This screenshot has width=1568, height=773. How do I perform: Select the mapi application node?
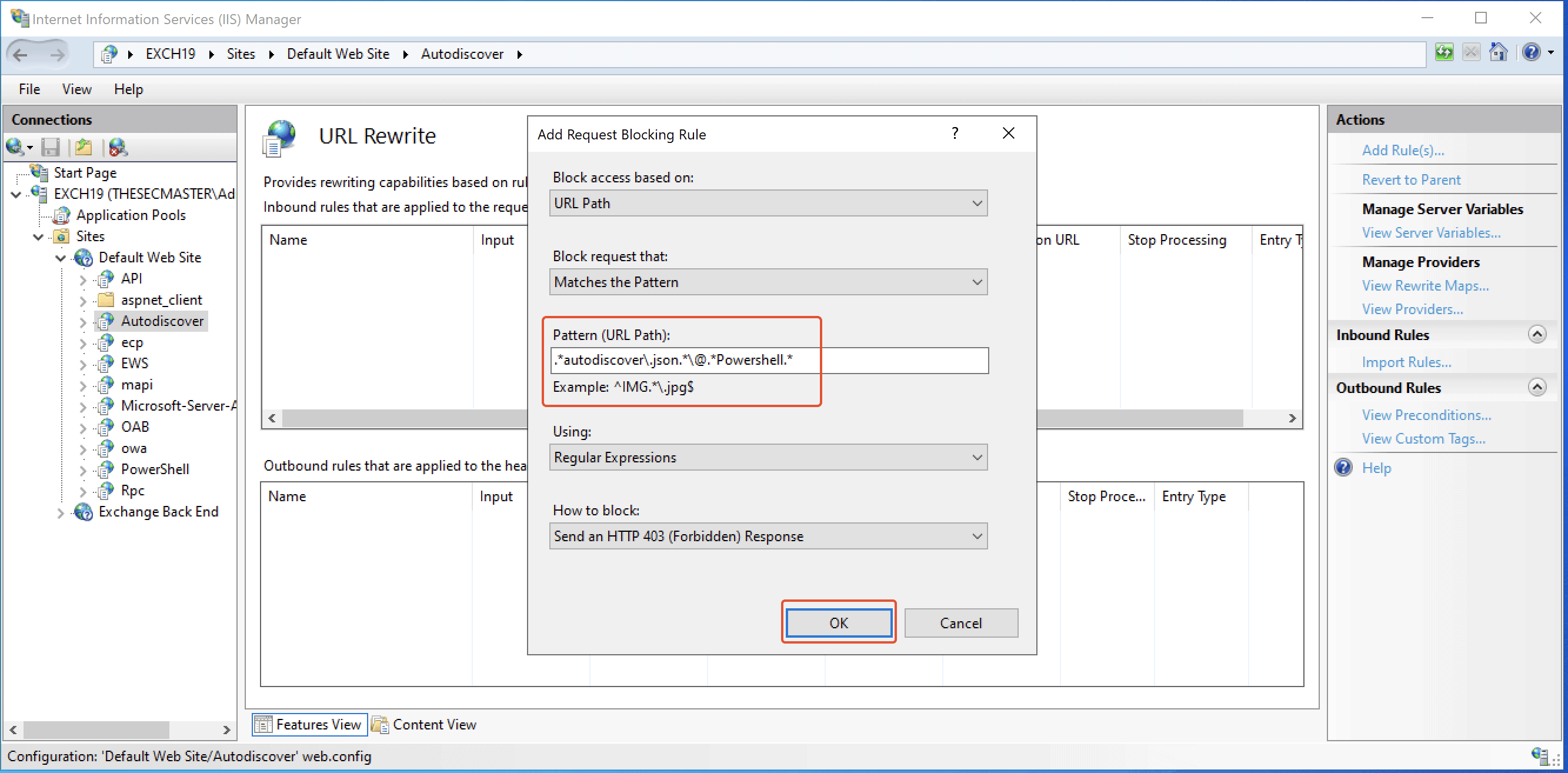(x=136, y=385)
